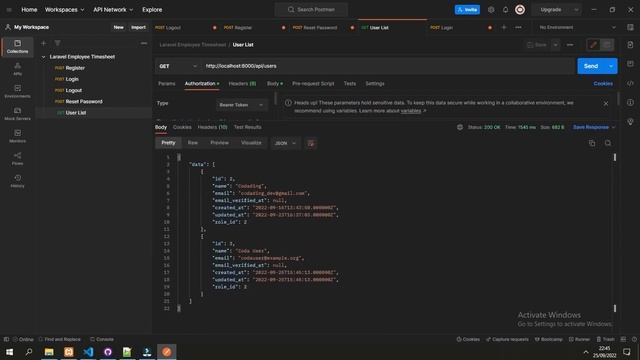Image resolution: width=640 pixels, height=360 pixels.
Task: Toggle the two-pane view in the status bar
Action: 623,339
